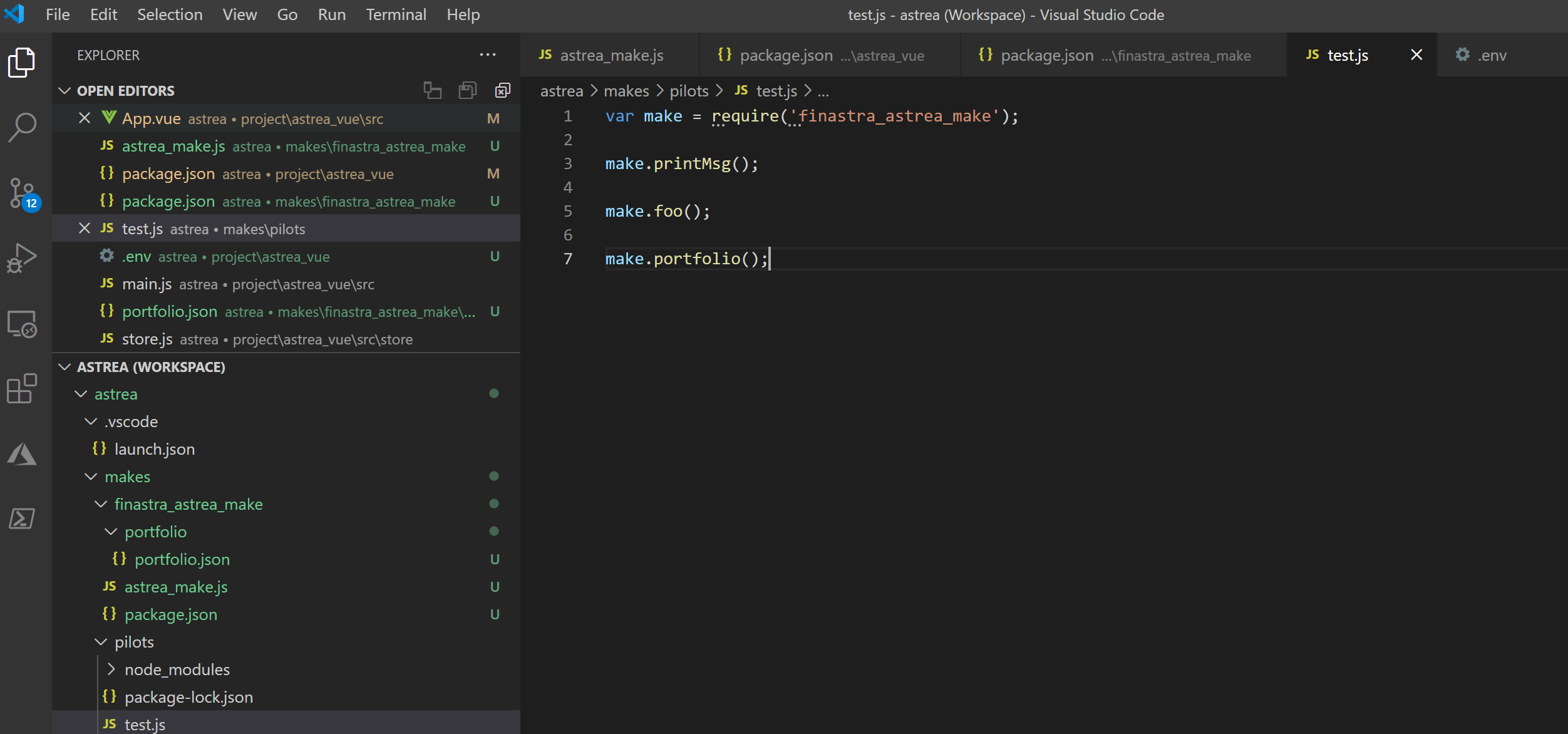Open the Terminal menu

[396, 15]
